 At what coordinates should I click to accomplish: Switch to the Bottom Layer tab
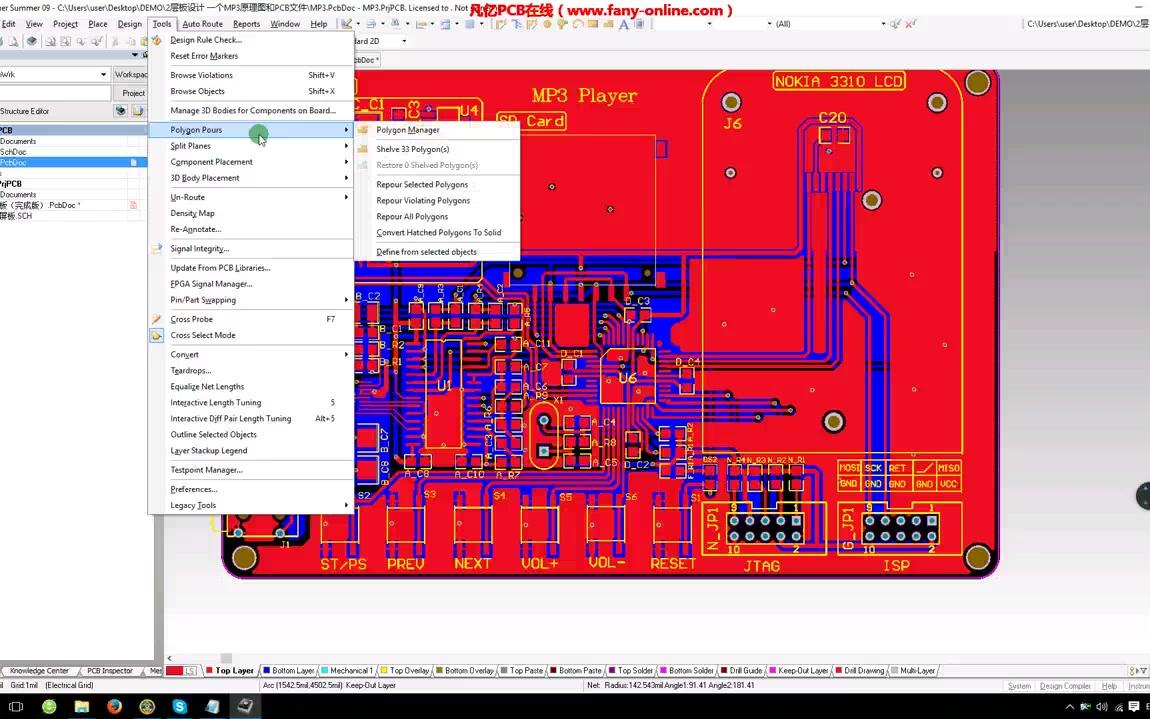click(x=291, y=670)
